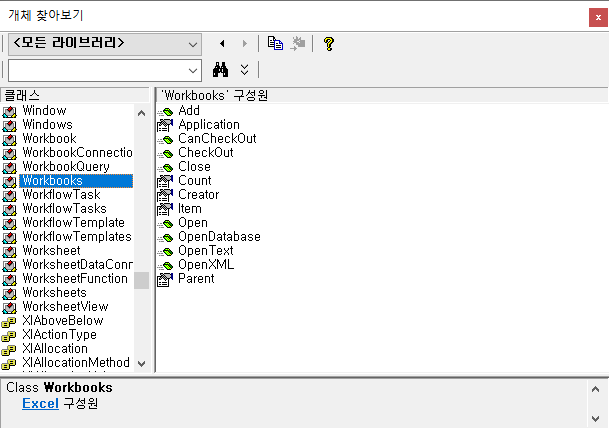Open the library selection dropdown
The height and width of the screenshot is (429, 609).
click(x=105, y=44)
